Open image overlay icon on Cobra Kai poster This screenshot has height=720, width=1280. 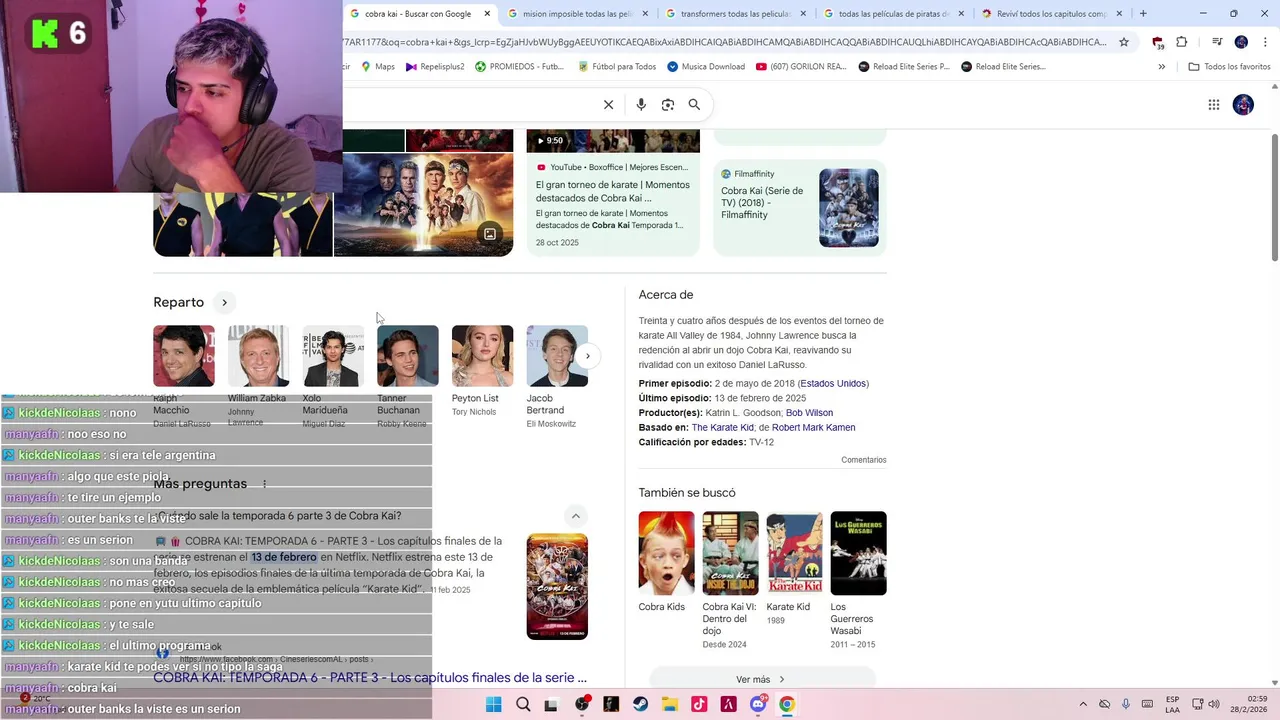tap(490, 234)
